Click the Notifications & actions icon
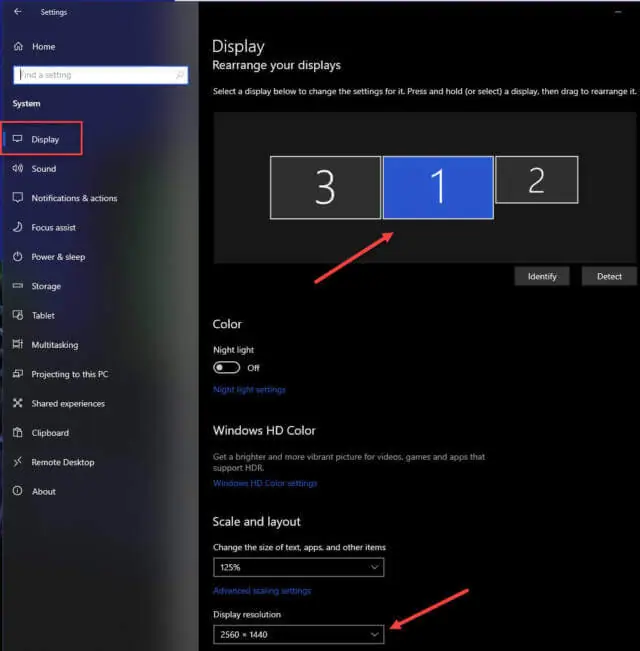The image size is (640, 651). pyautogui.click(x=17, y=197)
